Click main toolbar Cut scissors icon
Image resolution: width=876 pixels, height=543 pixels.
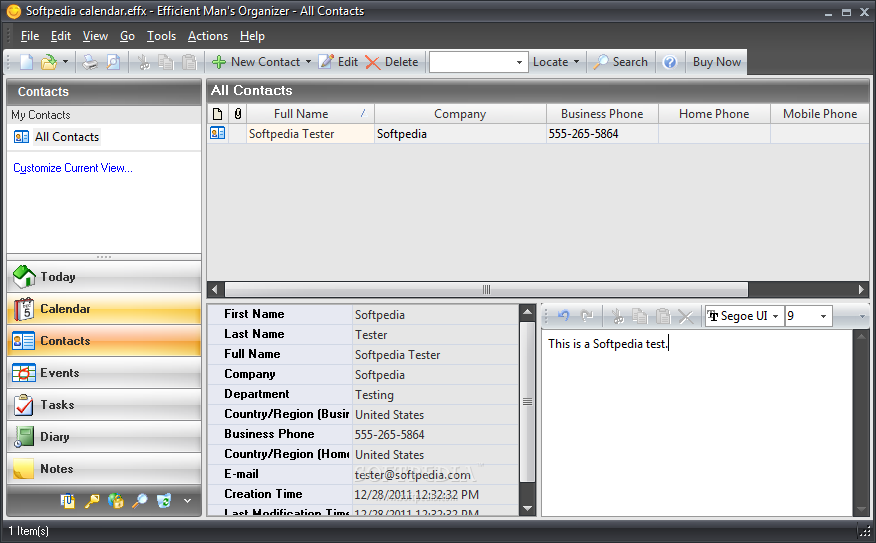pyautogui.click(x=144, y=62)
